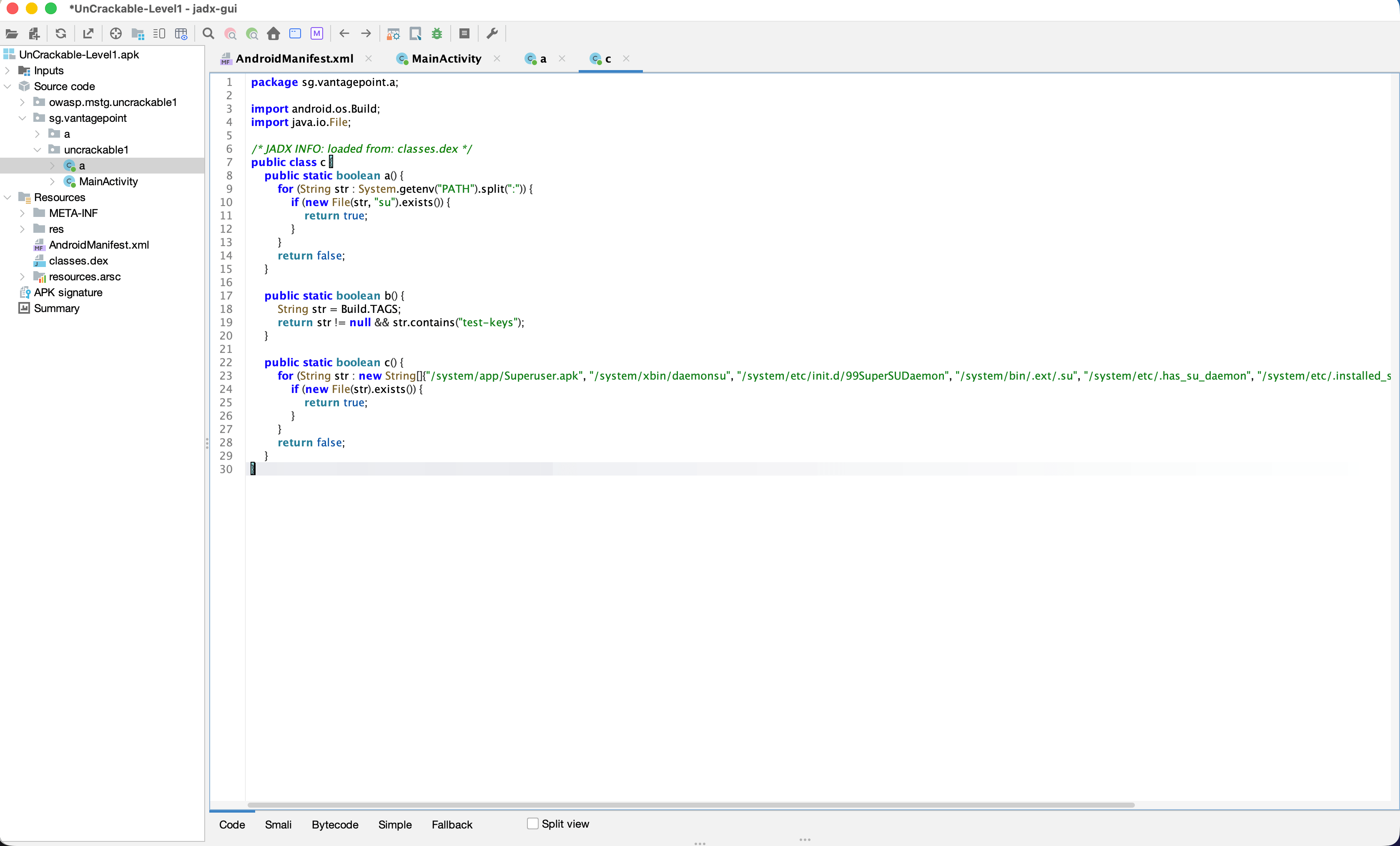Click the Open file folder icon
Image resolution: width=1400 pixels, height=846 pixels.
coord(11,33)
